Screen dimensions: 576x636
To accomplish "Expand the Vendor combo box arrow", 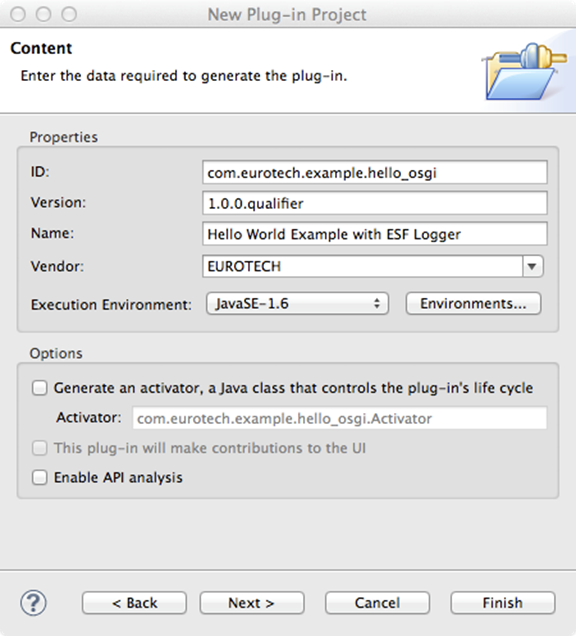I will pos(533,266).
